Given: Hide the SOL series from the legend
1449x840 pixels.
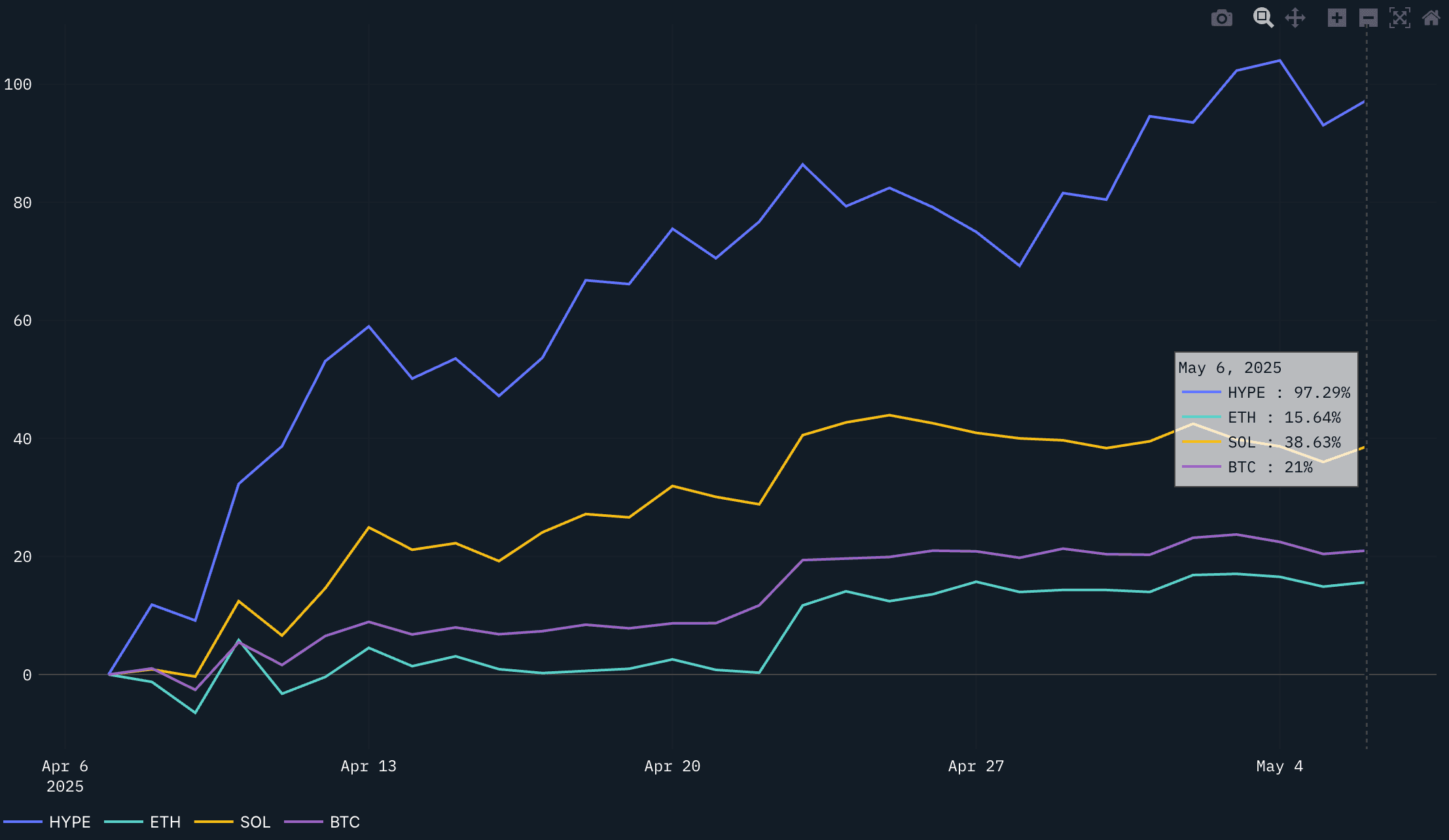Looking at the screenshot, I should pyautogui.click(x=257, y=822).
